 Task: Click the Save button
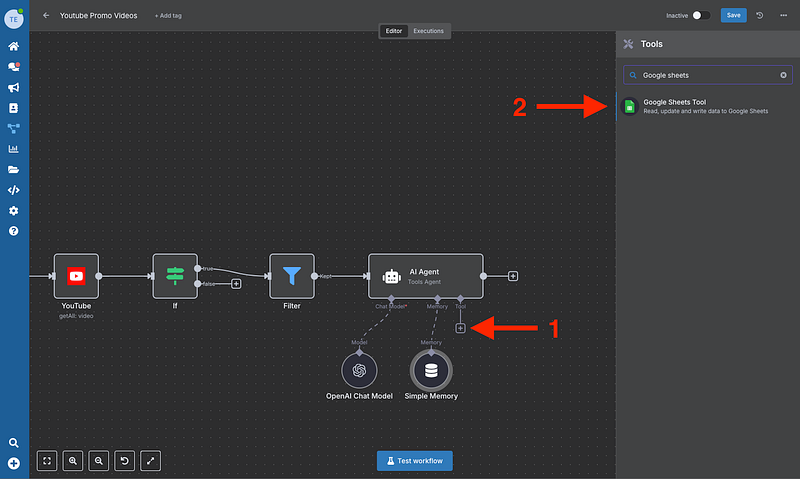click(734, 16)
